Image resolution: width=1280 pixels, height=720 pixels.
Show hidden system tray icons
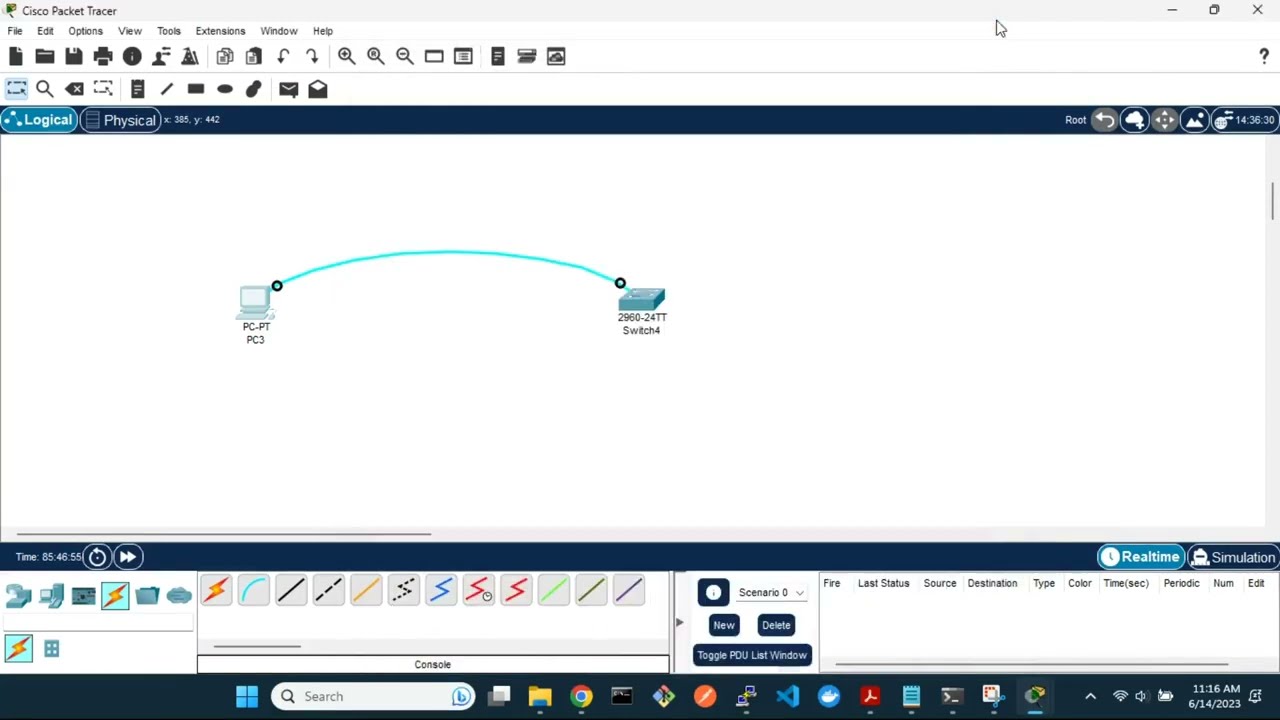(x=1090, y=696)
